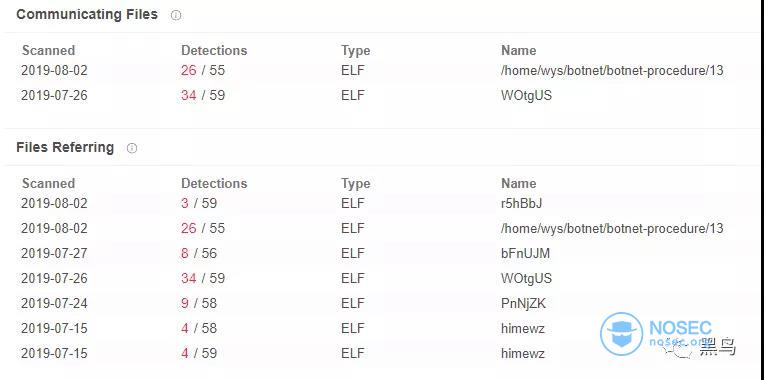Open the r5hBbJ file entry
Screen dimensions: 764x380
[x=521, y=203]
